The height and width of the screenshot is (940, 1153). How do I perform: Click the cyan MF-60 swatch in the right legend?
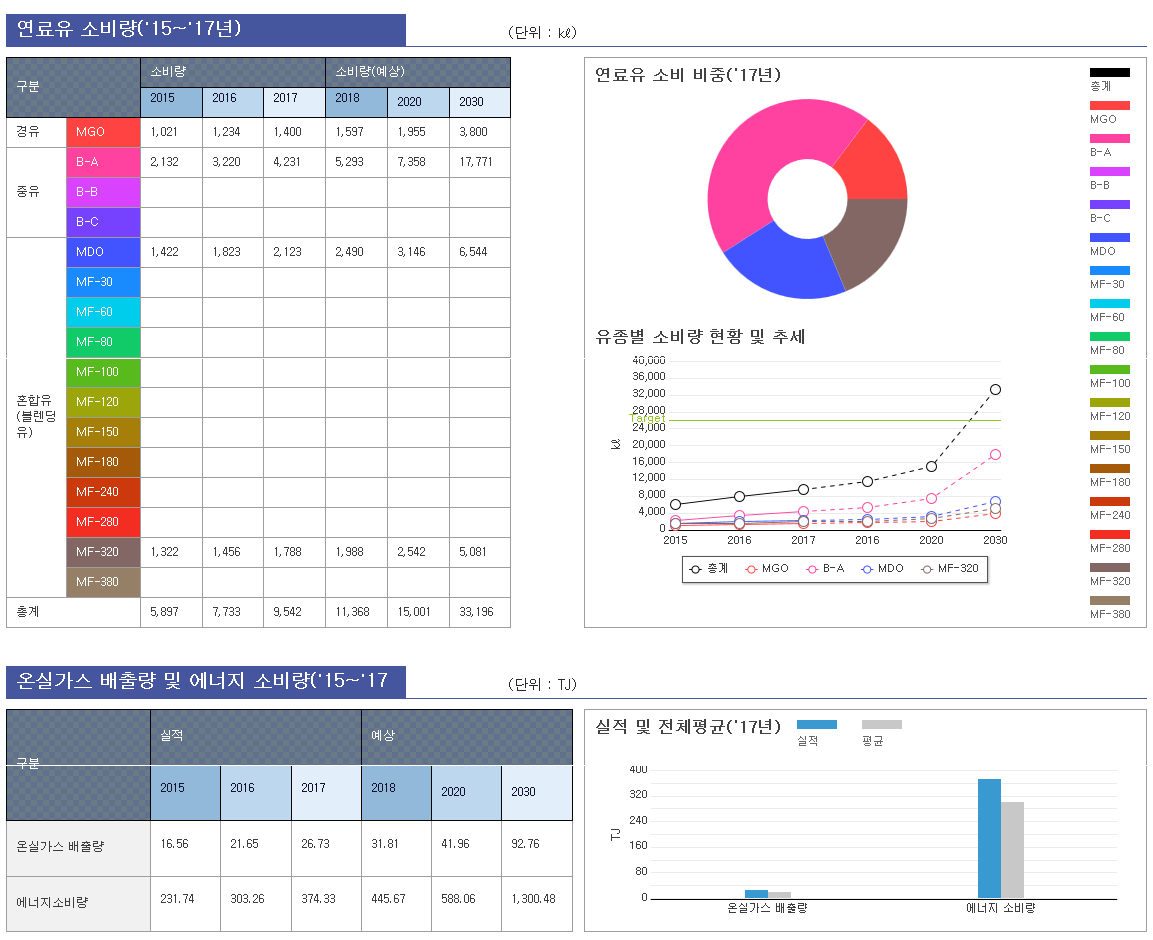pyautogui.click(x=1110, y=304)
